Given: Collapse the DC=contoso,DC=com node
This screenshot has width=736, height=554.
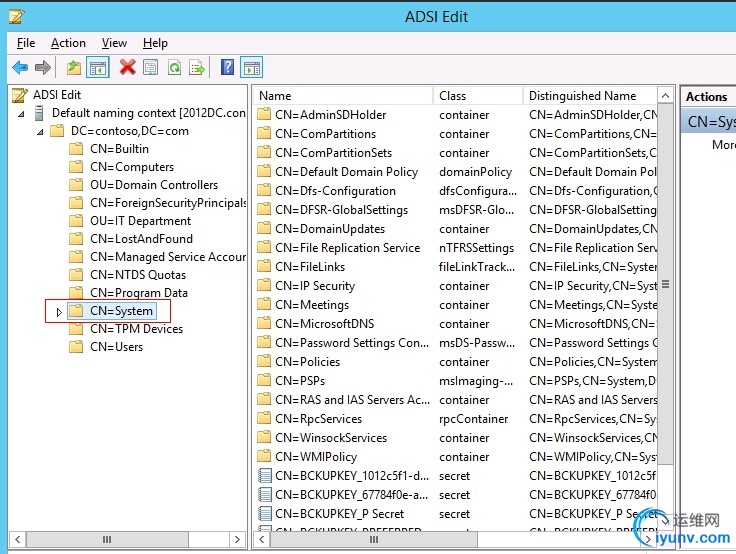Looking at the screenshot, I should click(x=40, y=132).
